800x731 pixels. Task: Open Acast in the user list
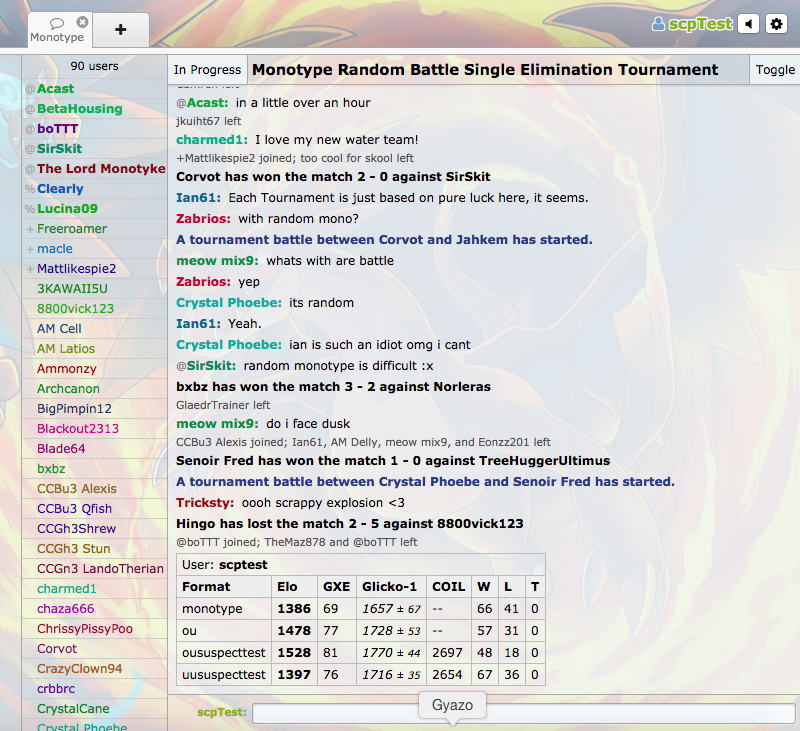pyautogui.click(x=95, y=89)
